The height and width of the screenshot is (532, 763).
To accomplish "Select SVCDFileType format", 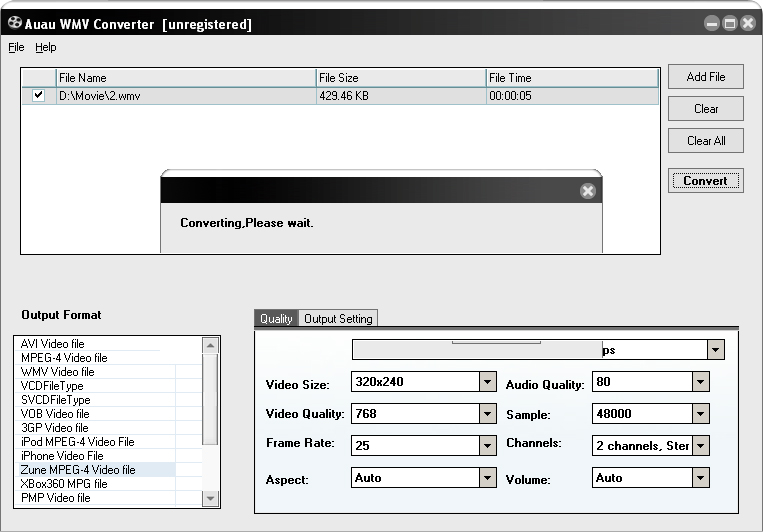I will click(x=55, y=400).
